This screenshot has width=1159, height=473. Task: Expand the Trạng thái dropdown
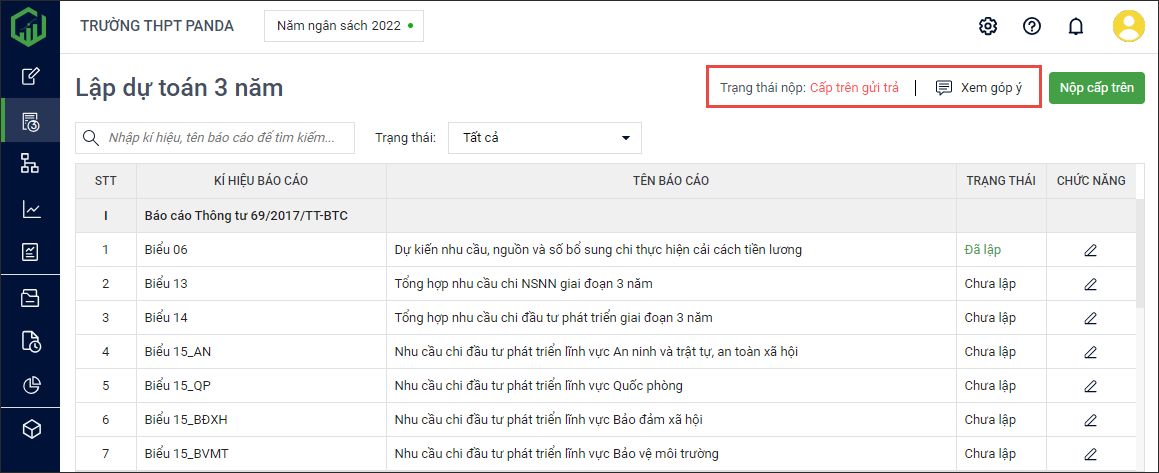pos(545,138)
